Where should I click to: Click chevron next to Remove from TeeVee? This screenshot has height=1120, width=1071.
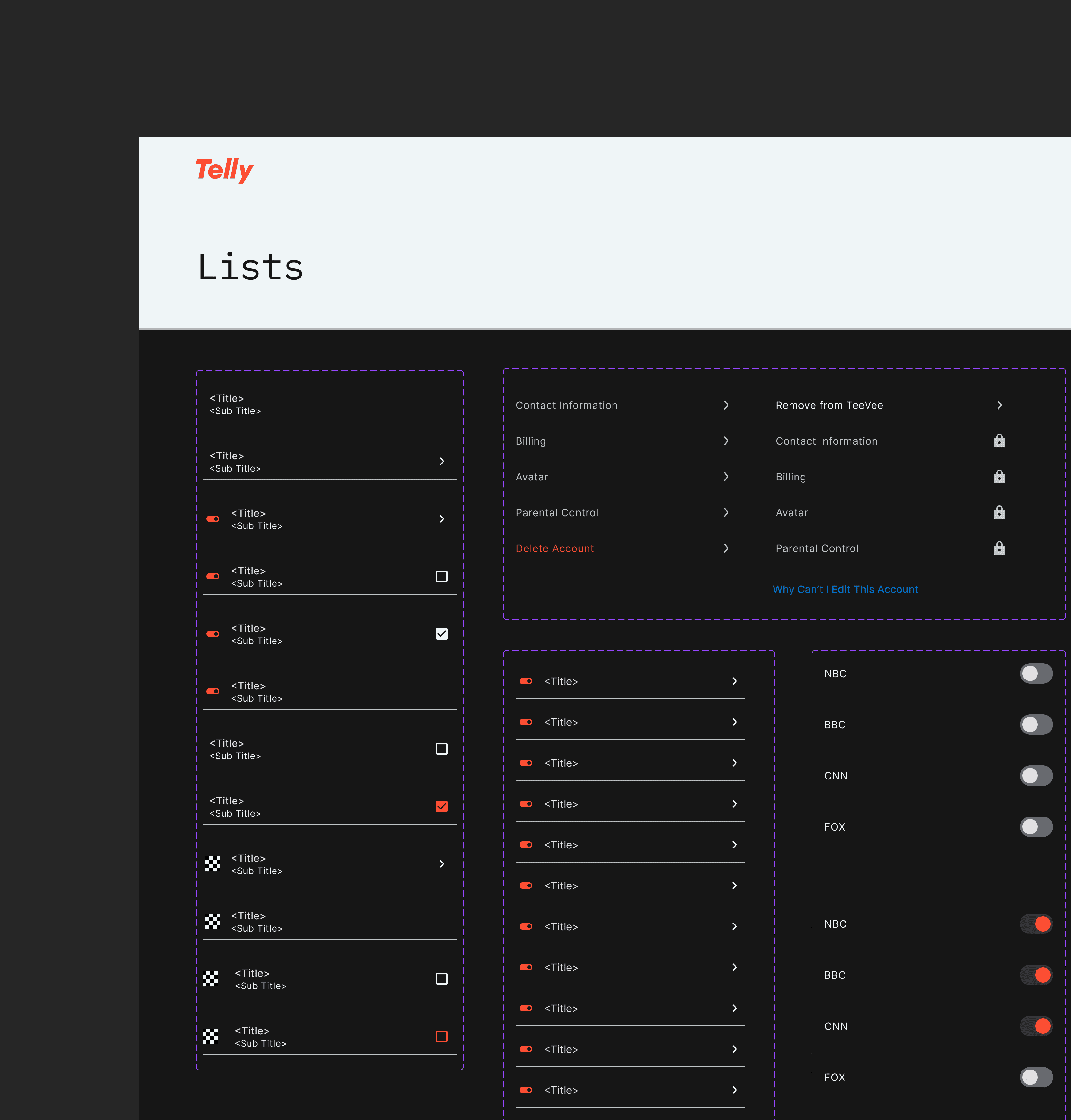click(x=999, y=405)
